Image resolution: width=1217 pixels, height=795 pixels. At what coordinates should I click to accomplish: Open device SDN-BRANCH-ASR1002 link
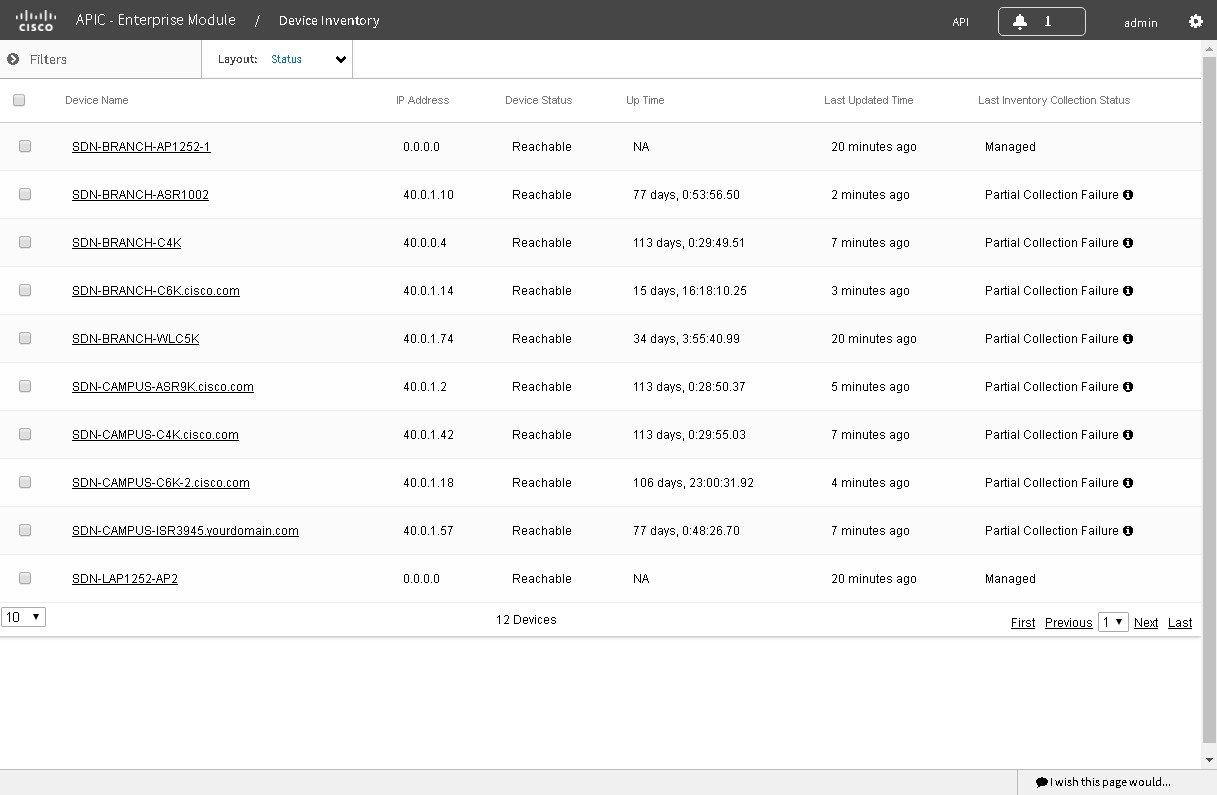tap(140, 195)
